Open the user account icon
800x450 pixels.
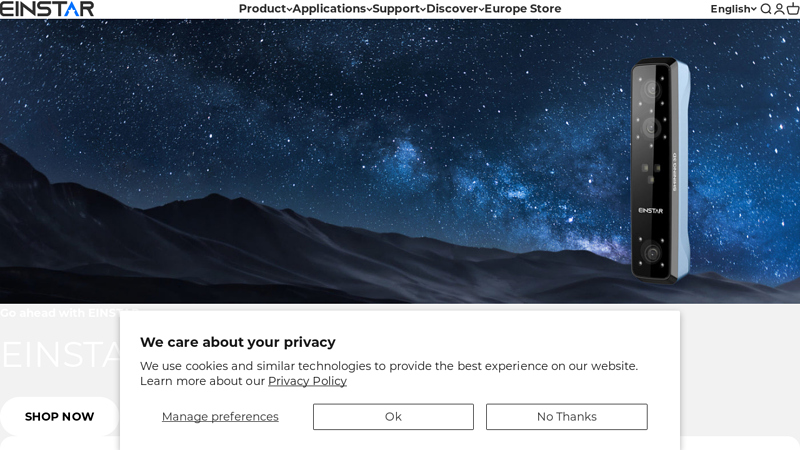click(779, 9)
